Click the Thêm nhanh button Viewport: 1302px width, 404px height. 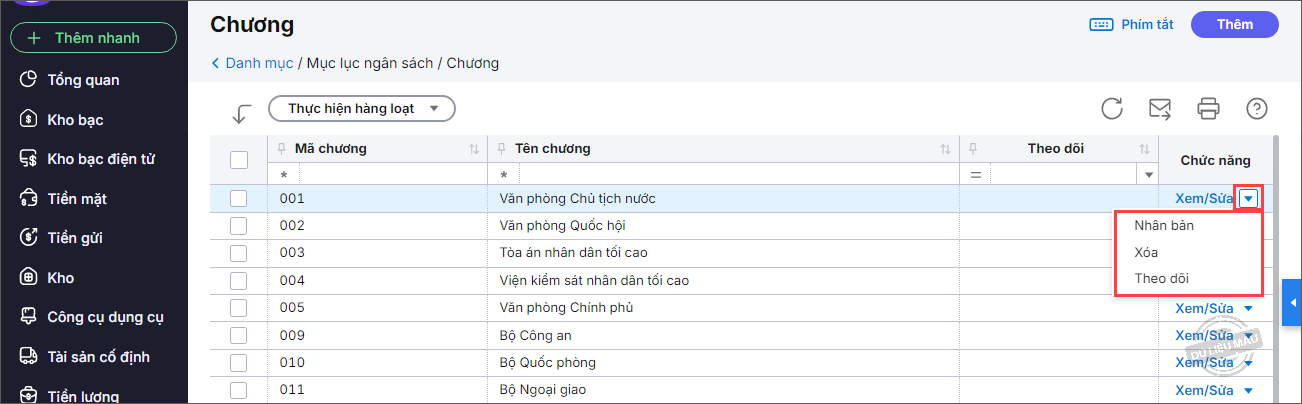pyautogui.click(x=93, y=38)
